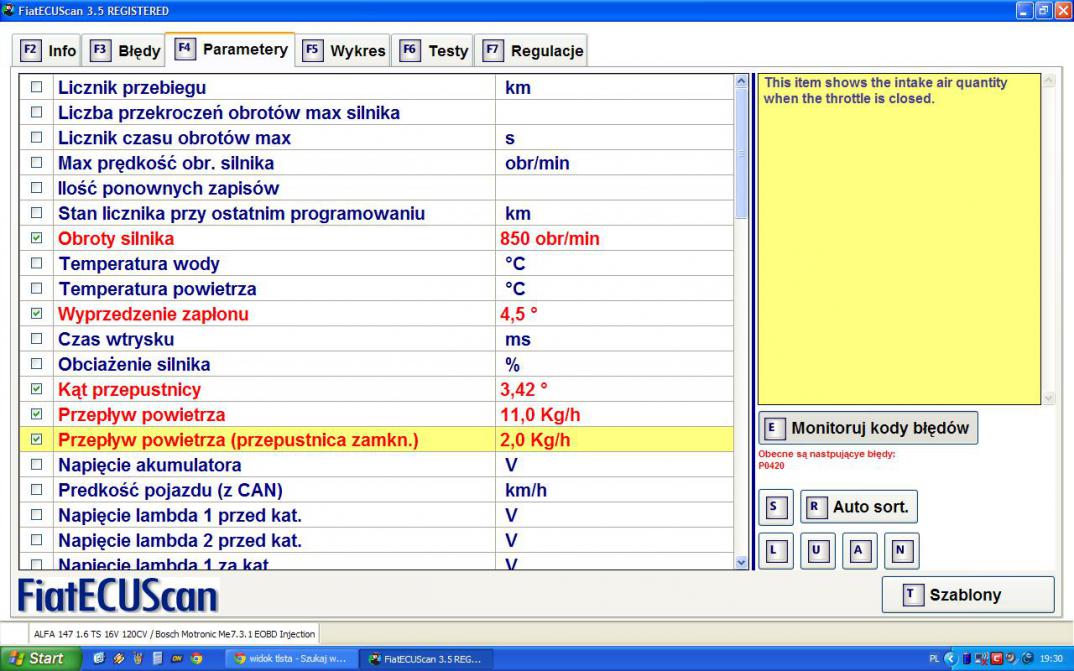Click the N key button

[901, 550]
